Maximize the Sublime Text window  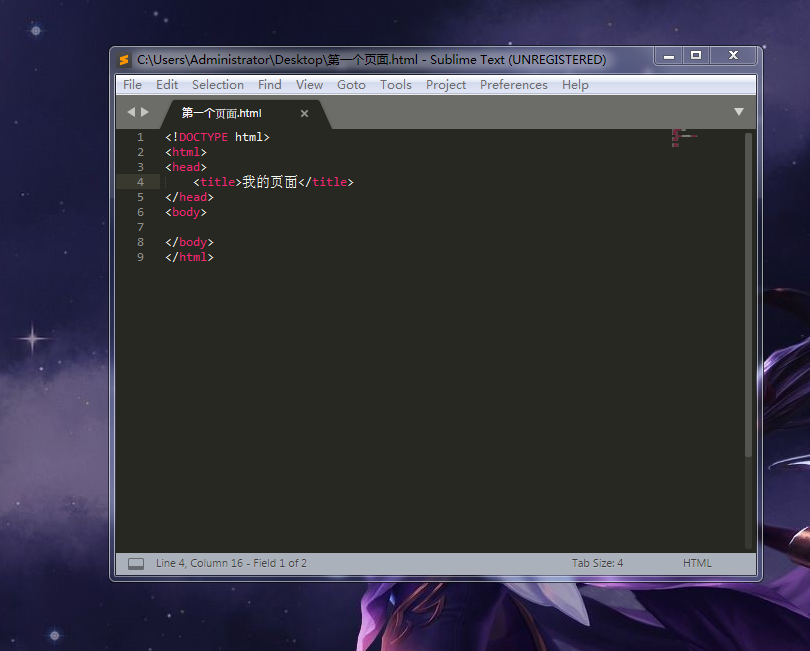(696, 56)
